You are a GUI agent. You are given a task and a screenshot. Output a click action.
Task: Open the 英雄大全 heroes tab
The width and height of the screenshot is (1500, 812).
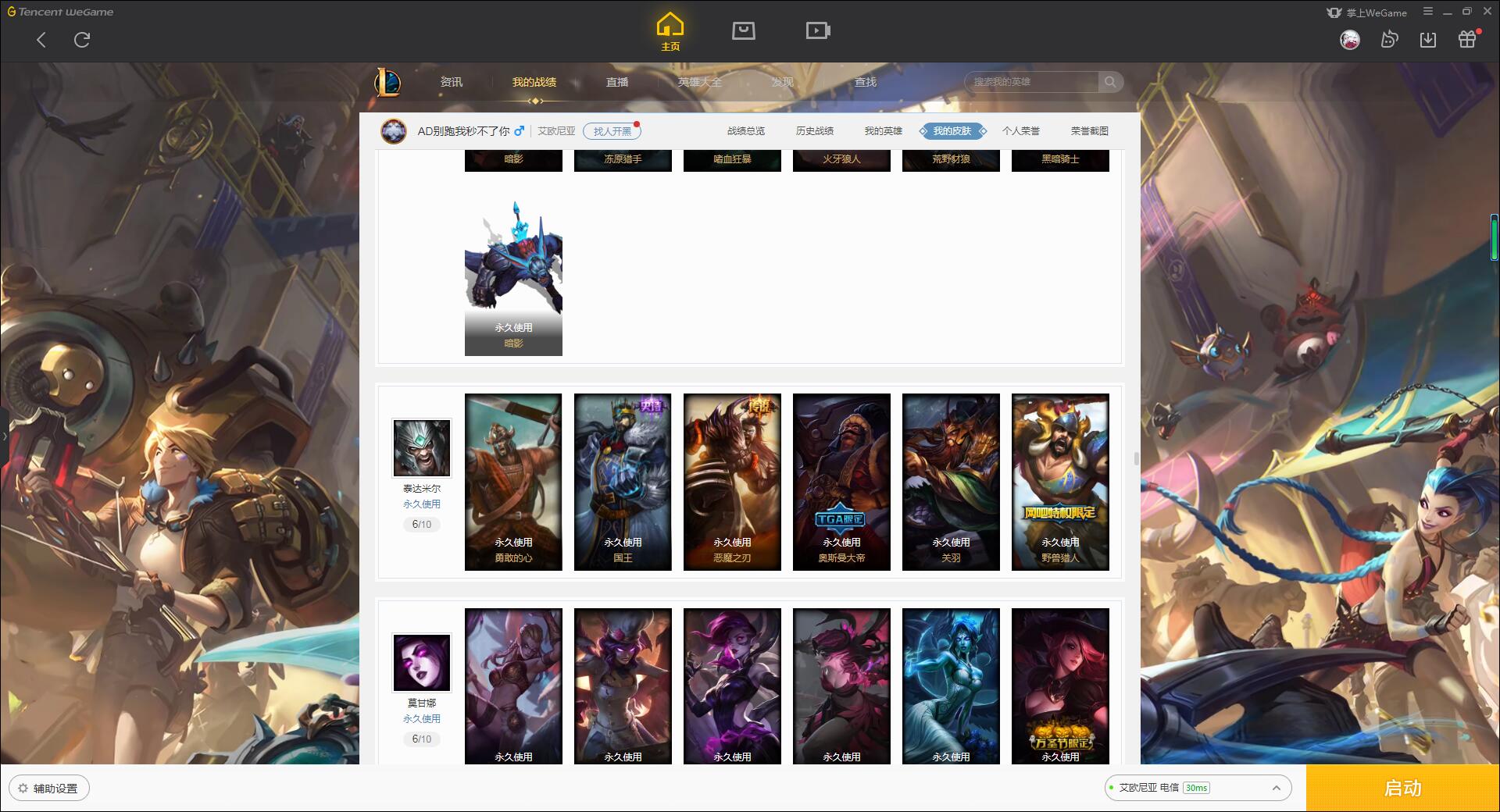click(700, 82)
